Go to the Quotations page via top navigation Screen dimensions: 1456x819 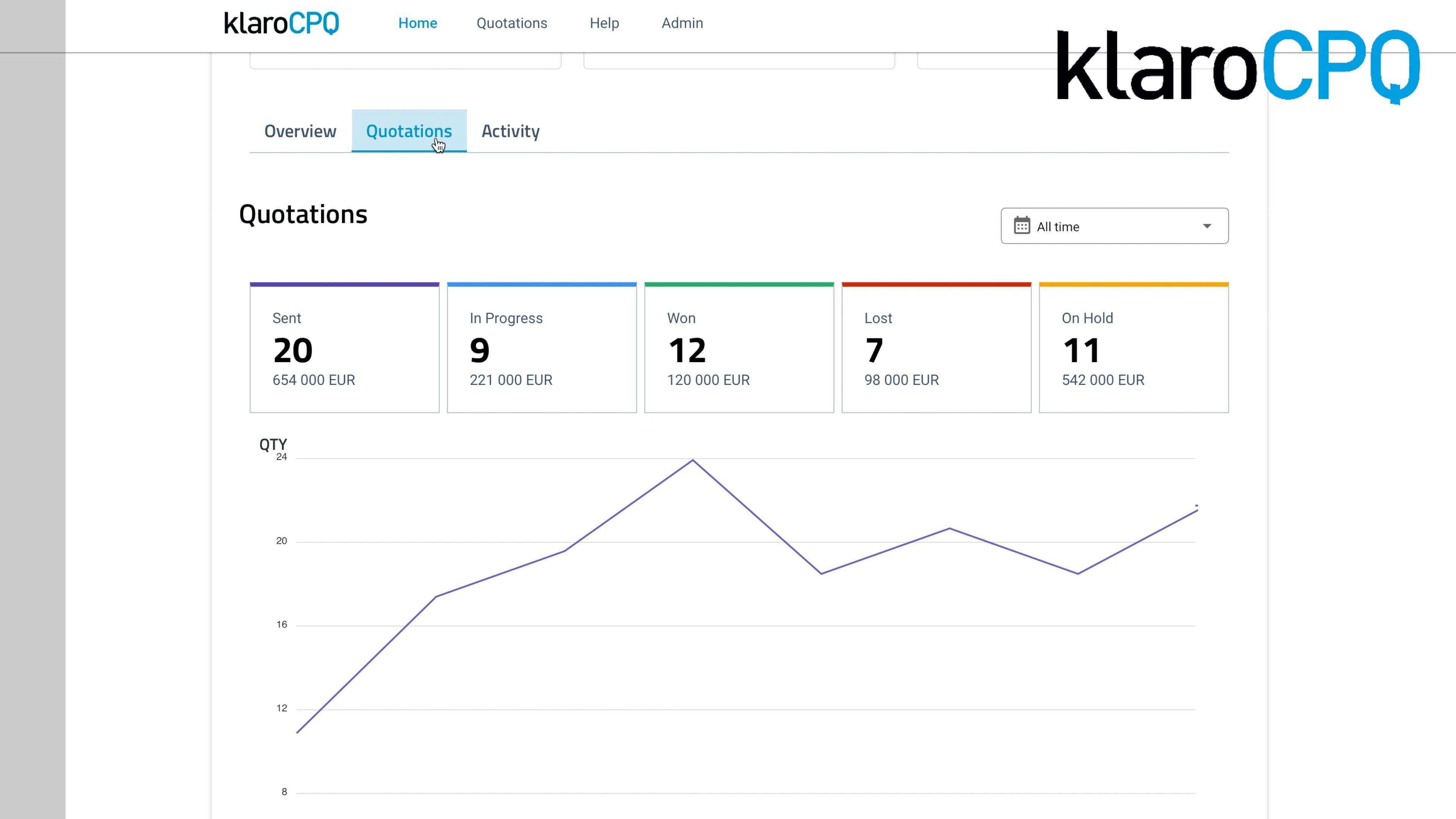[511, 23]
